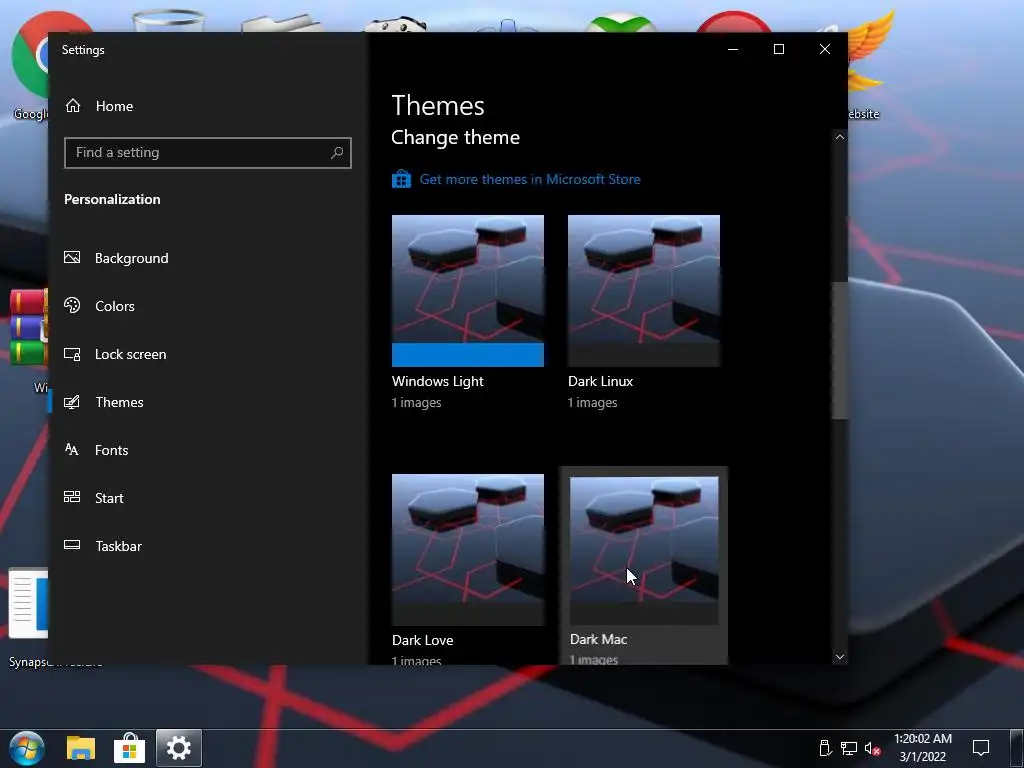
Task: Select the Themes sidebar item
Action: [120, 402]
